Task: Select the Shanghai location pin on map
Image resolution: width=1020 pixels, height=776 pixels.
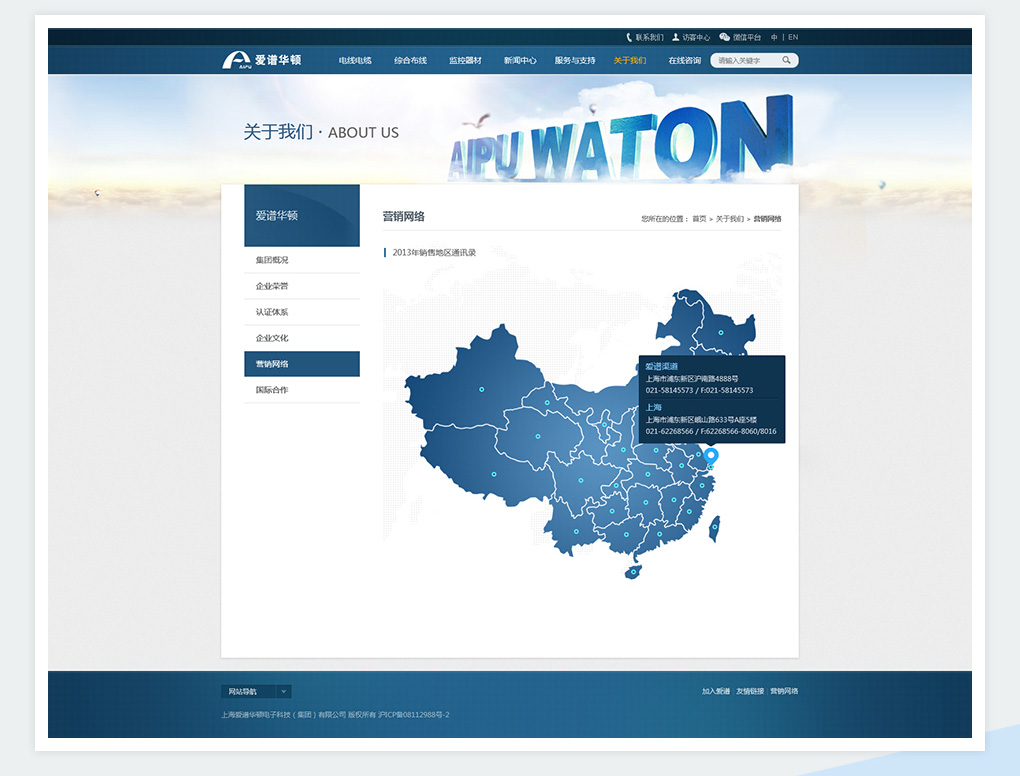Action: coord(711,457)
